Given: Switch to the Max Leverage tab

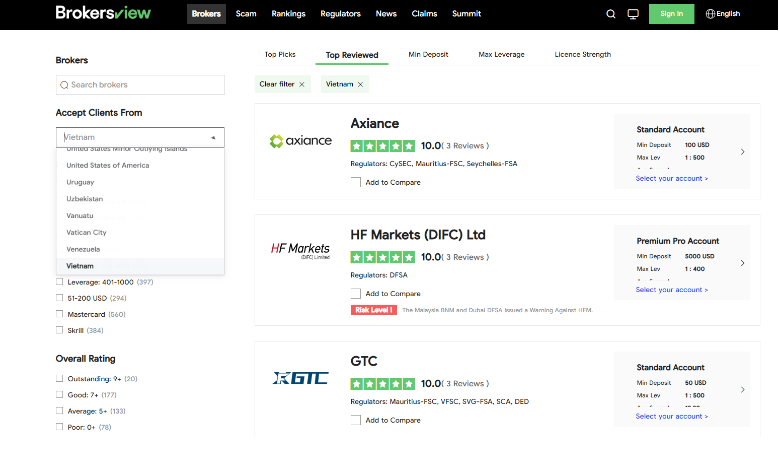Looking at the screenshot, I should coord(501,55).
